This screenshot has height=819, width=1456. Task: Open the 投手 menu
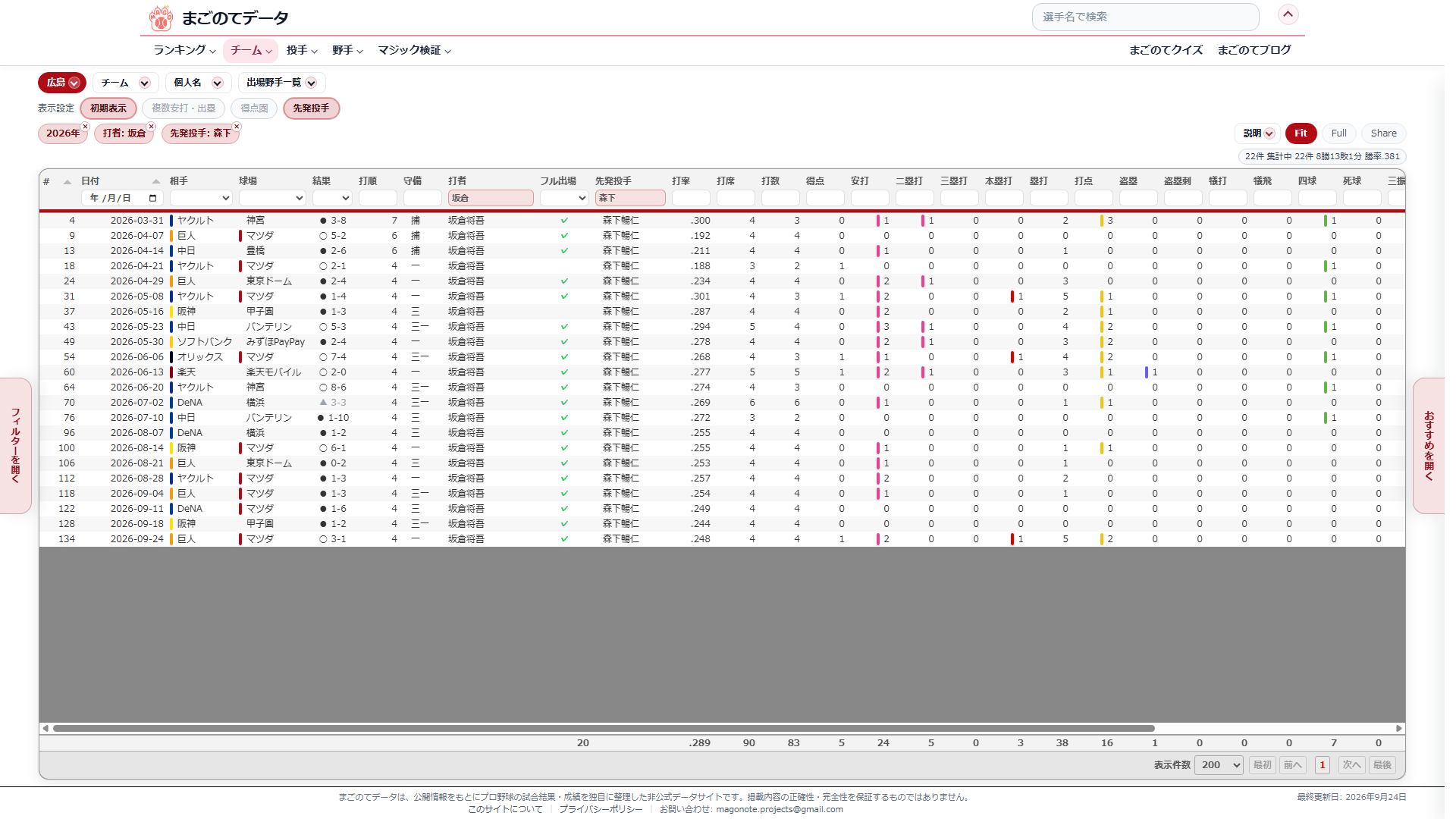pos(302,50)
